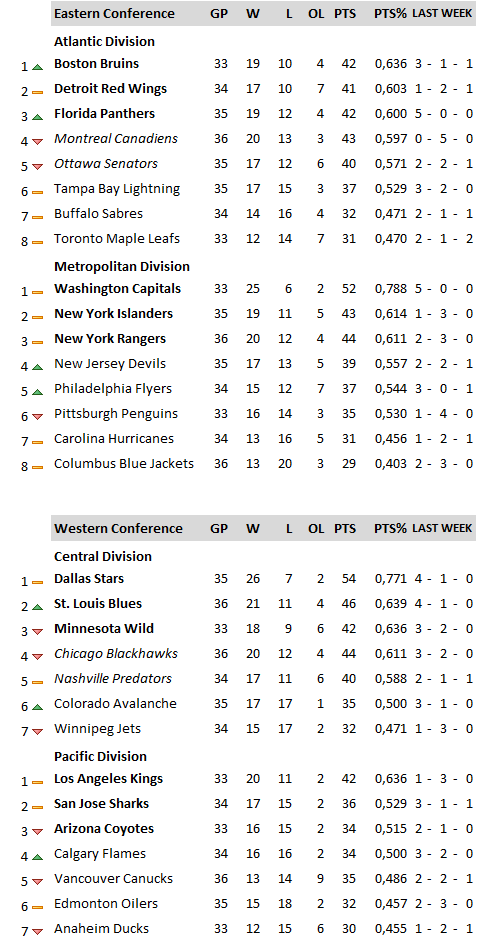Click the Chicago Blackhawks team name

pyautogui.click(x=116, y=654)
